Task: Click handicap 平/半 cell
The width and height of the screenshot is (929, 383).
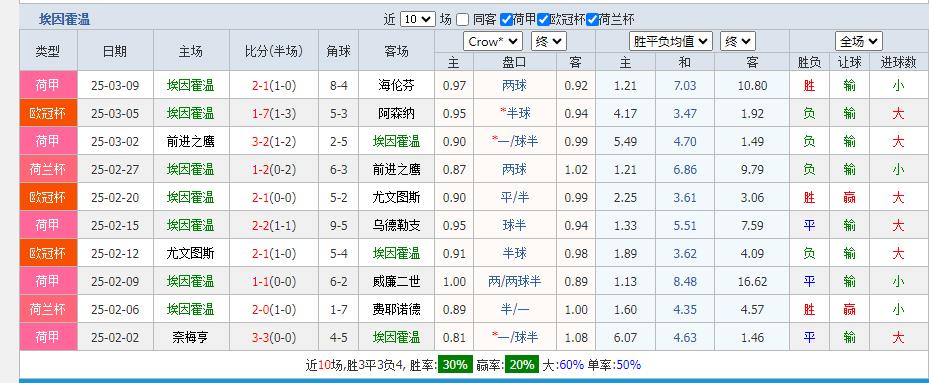Action: point(514,197)
